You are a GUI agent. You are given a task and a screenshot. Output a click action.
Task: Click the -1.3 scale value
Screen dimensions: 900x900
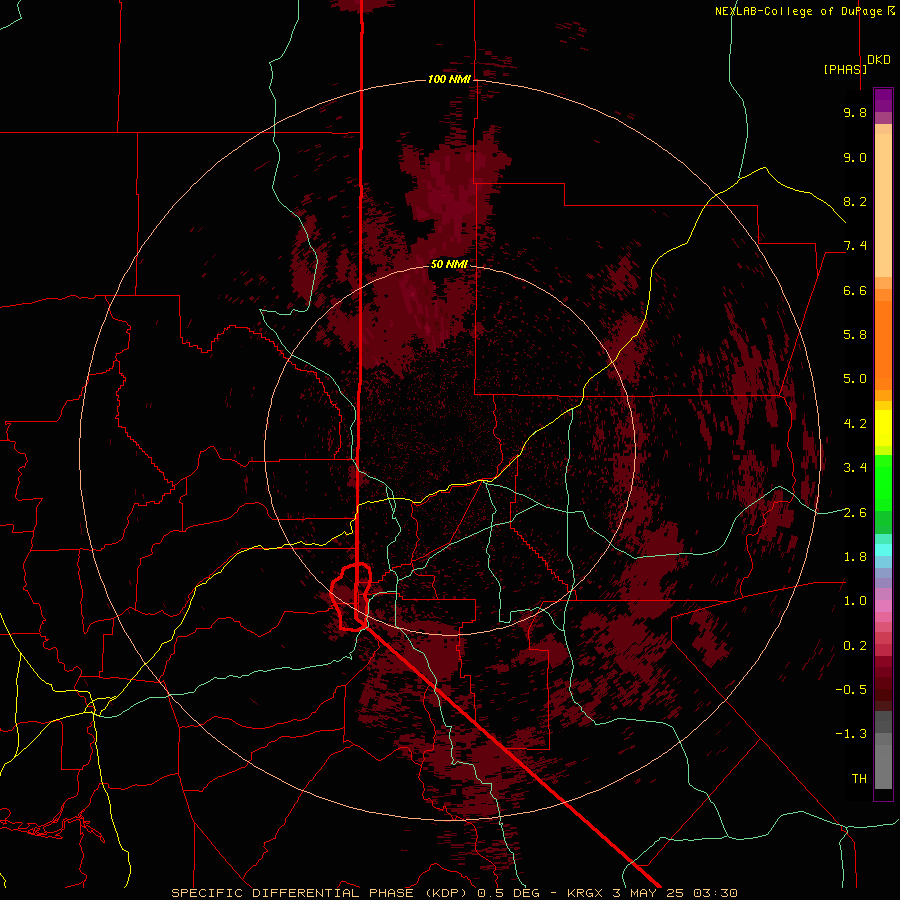click(851, 734)
